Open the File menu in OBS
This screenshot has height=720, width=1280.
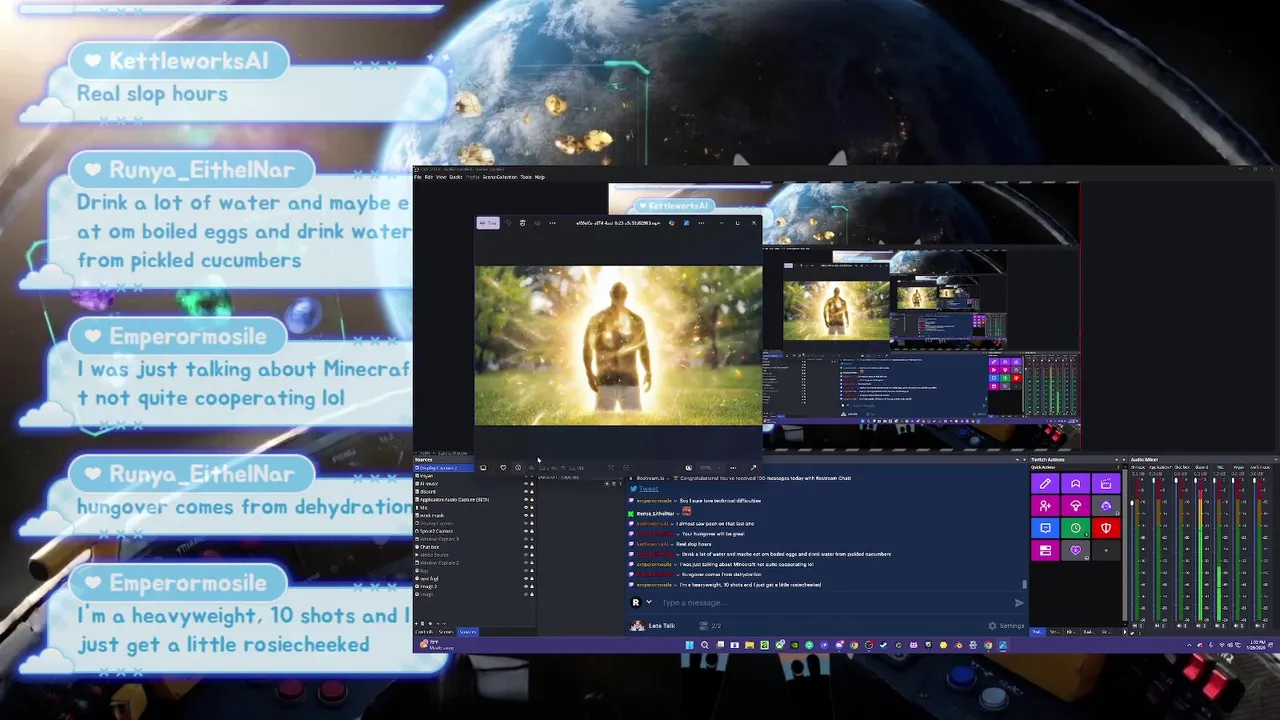(418, 177)
